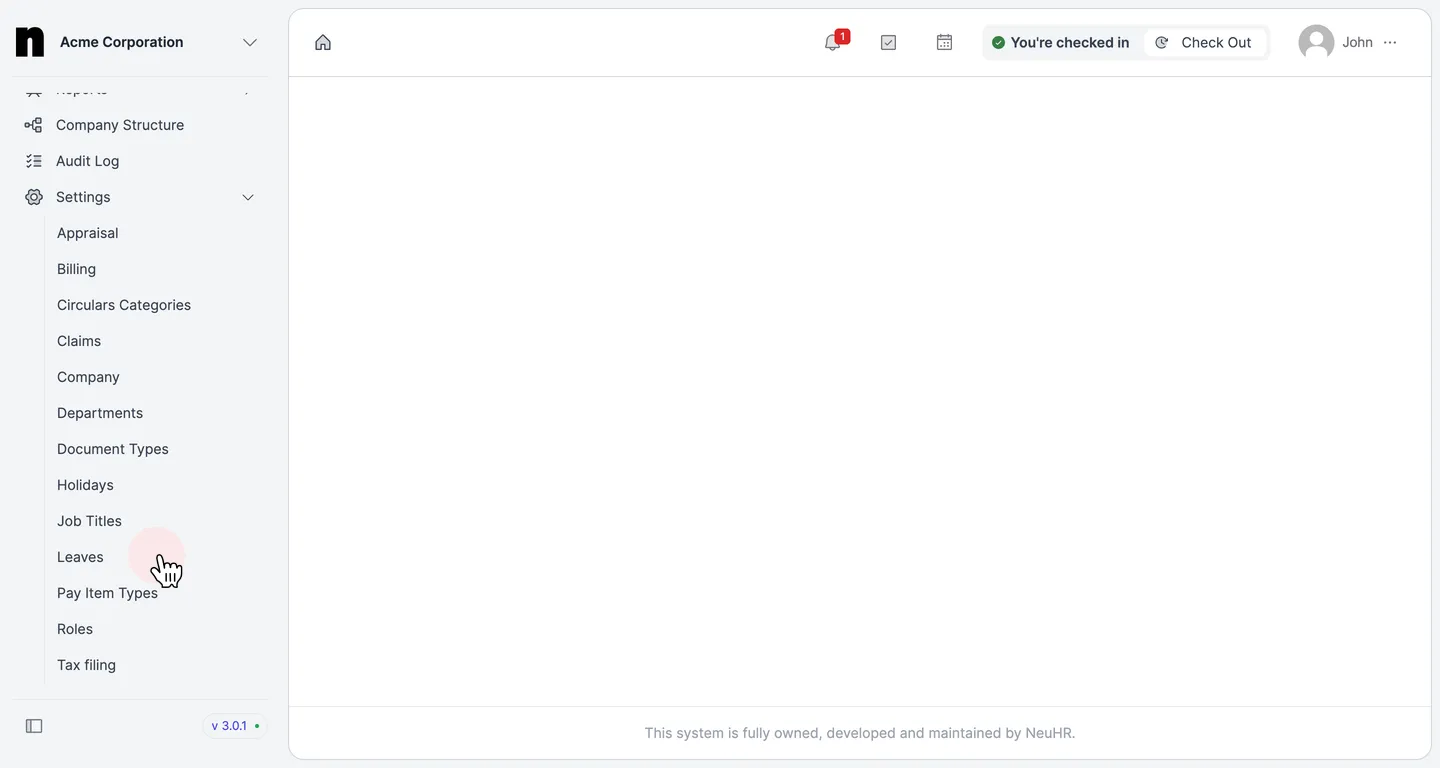Open Pay Item Types settings
Screen dimensions: 1440x768
point(107,593)
